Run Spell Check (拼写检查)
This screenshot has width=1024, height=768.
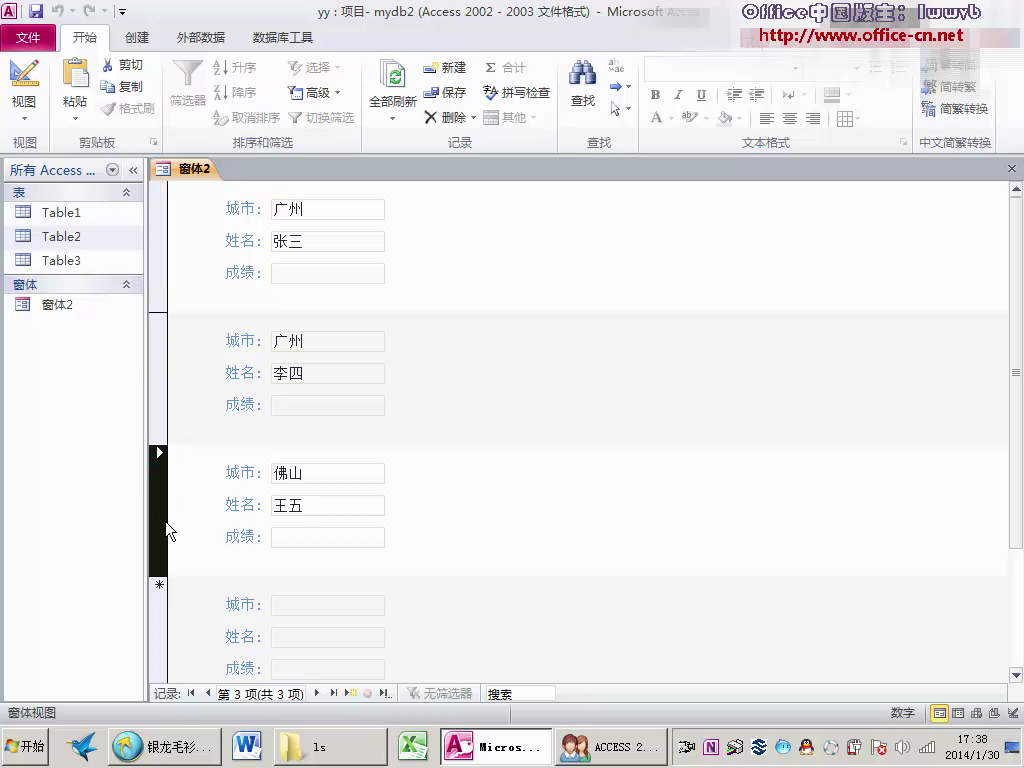tap(516, 92)
